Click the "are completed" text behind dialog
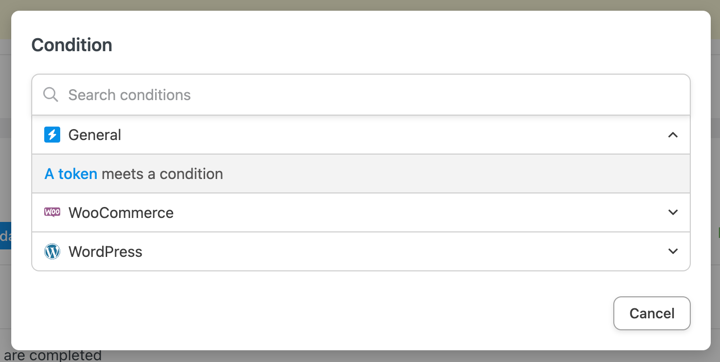Screen dimensions: 720x362 tap(52, 356)
